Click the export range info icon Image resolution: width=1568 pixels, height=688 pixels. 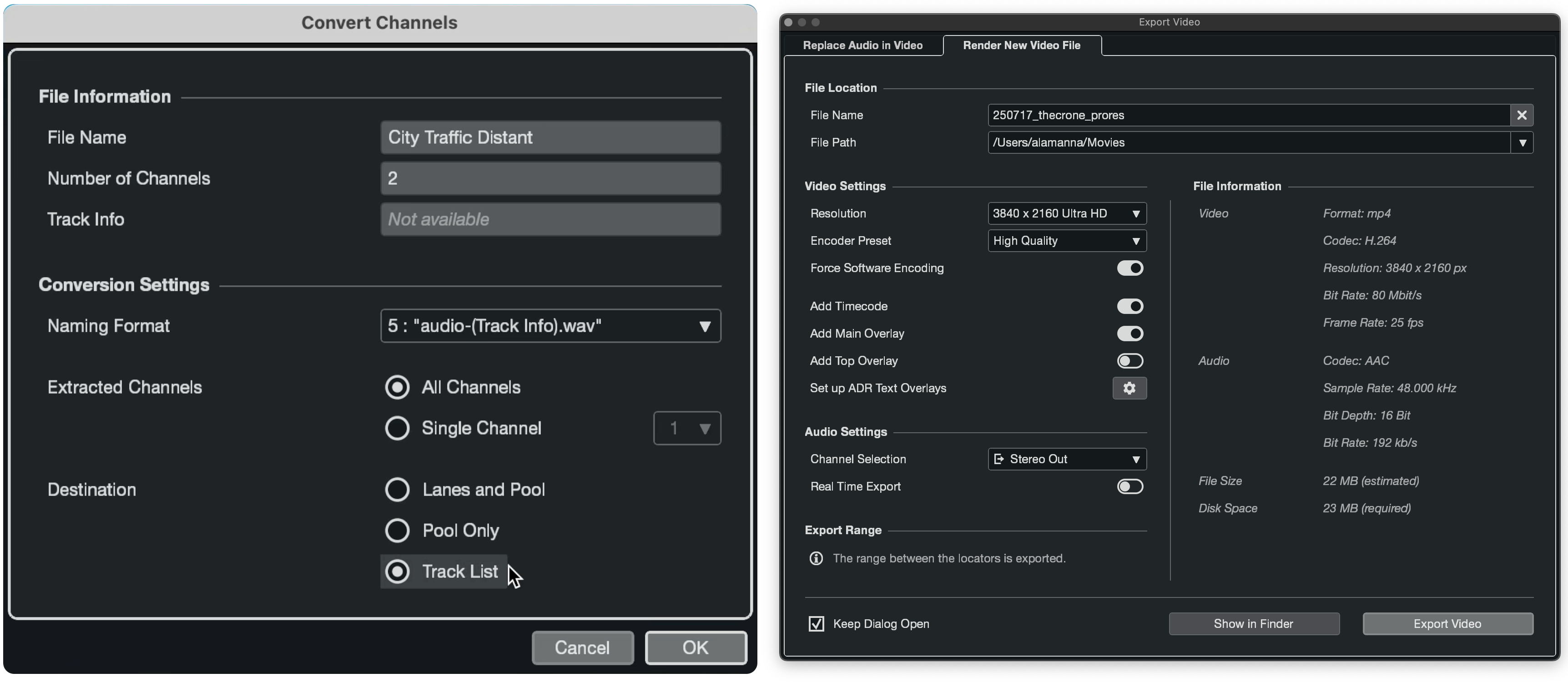(x=816, y=558)
